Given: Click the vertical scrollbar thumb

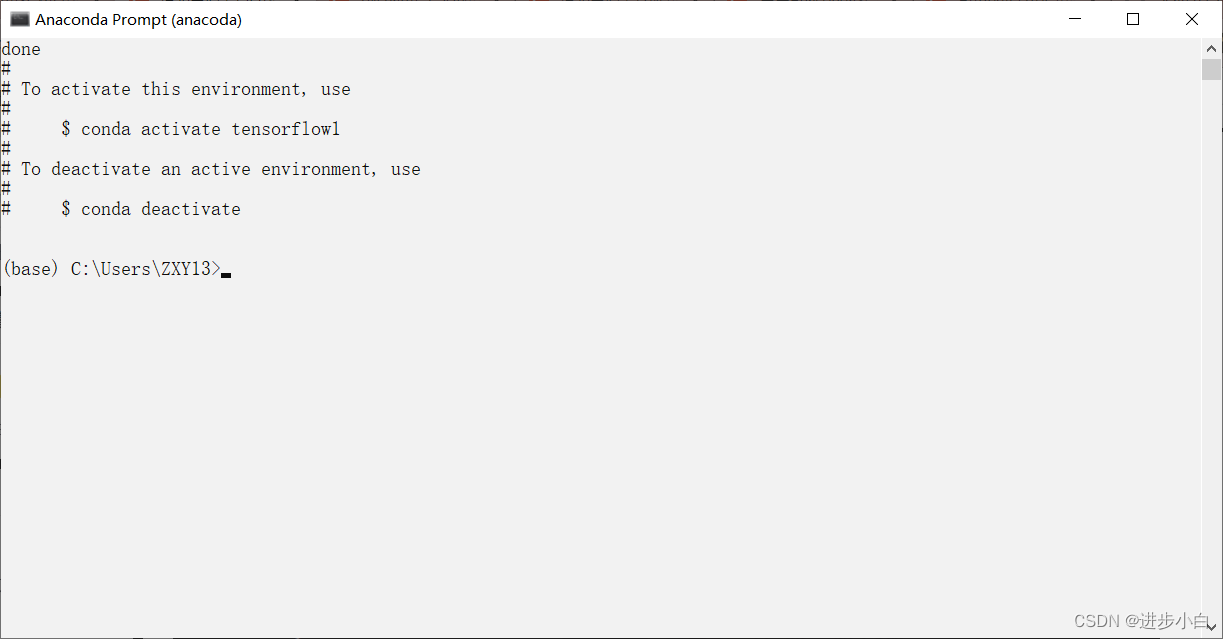Looking at the screenshot, I should [x=1211, y=69].
